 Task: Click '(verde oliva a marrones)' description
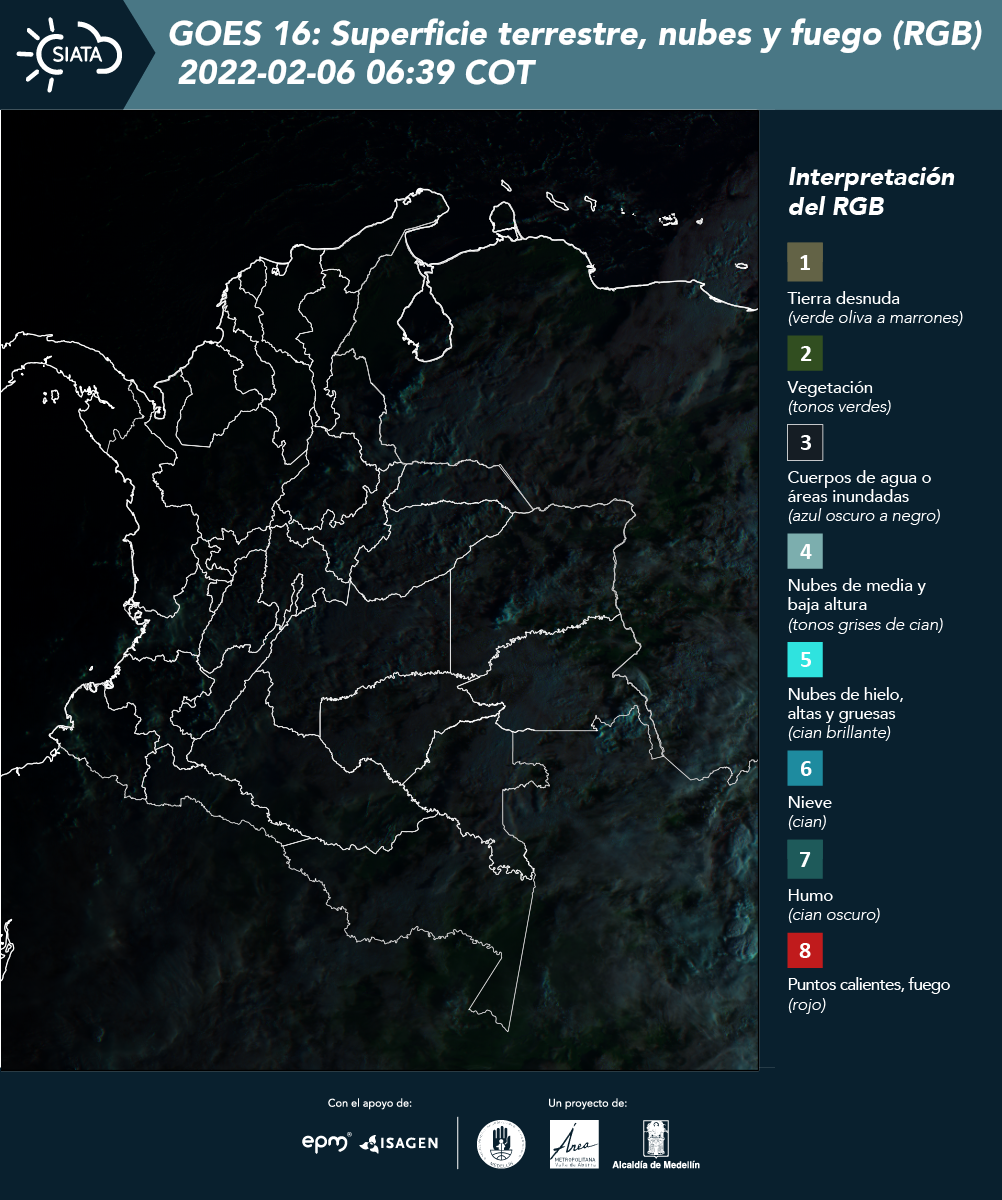pyautogui.click(x=875, y=318)
